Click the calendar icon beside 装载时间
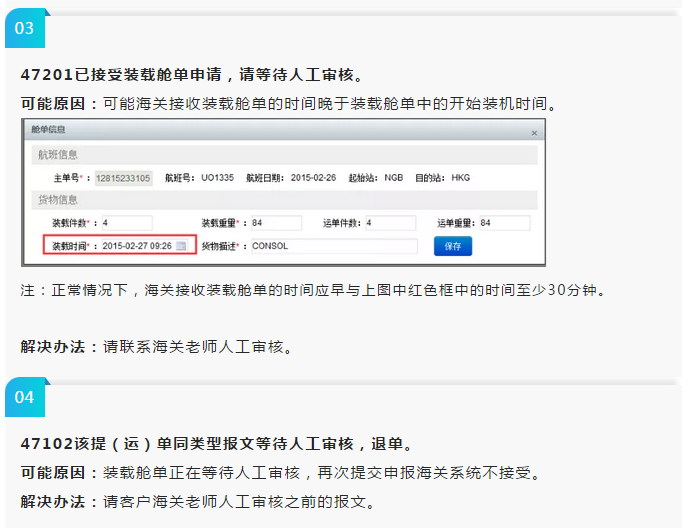 click(181, 246)
